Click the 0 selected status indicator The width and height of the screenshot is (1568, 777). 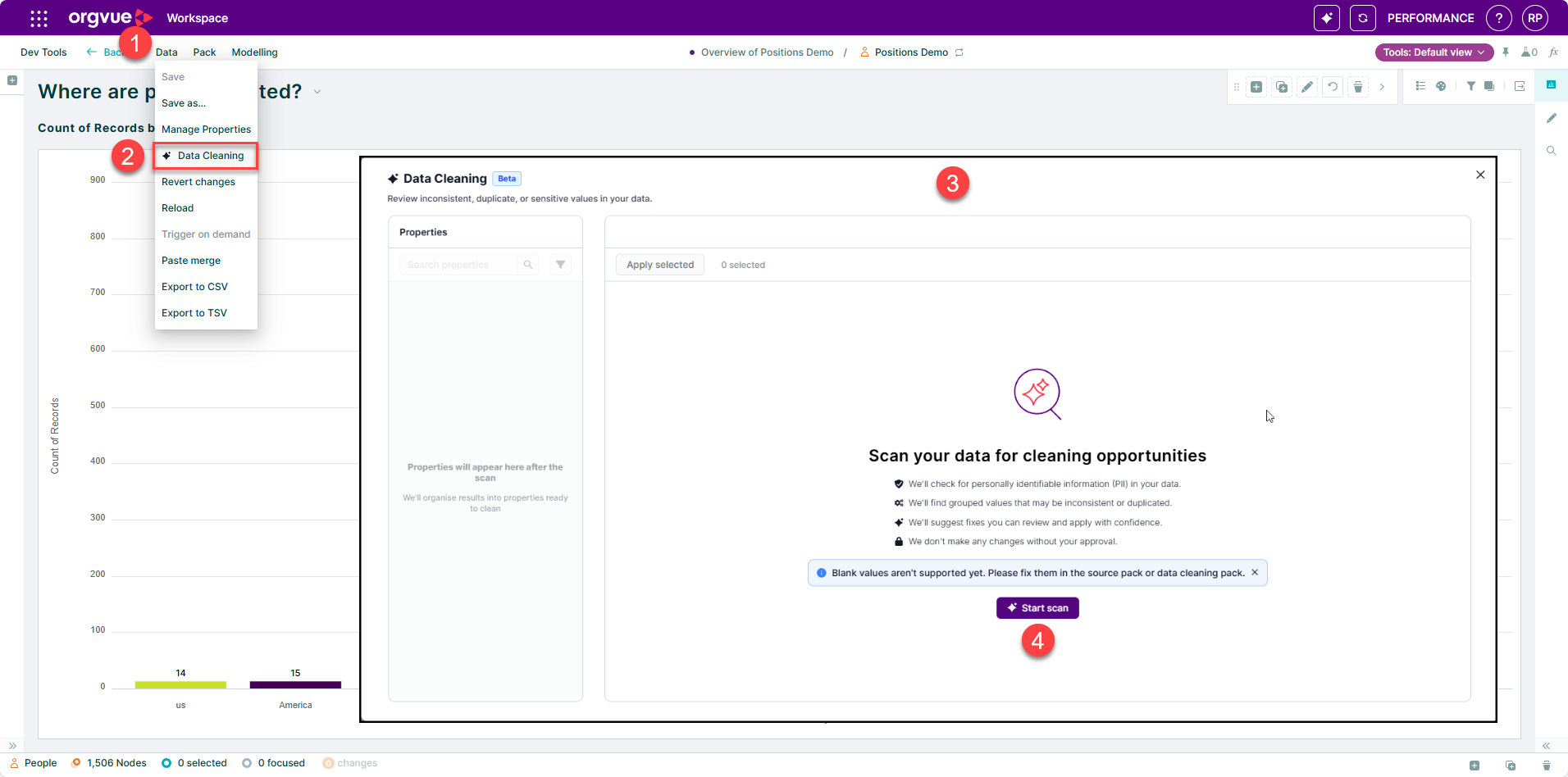pyautogui.click(x=194, y=763)
